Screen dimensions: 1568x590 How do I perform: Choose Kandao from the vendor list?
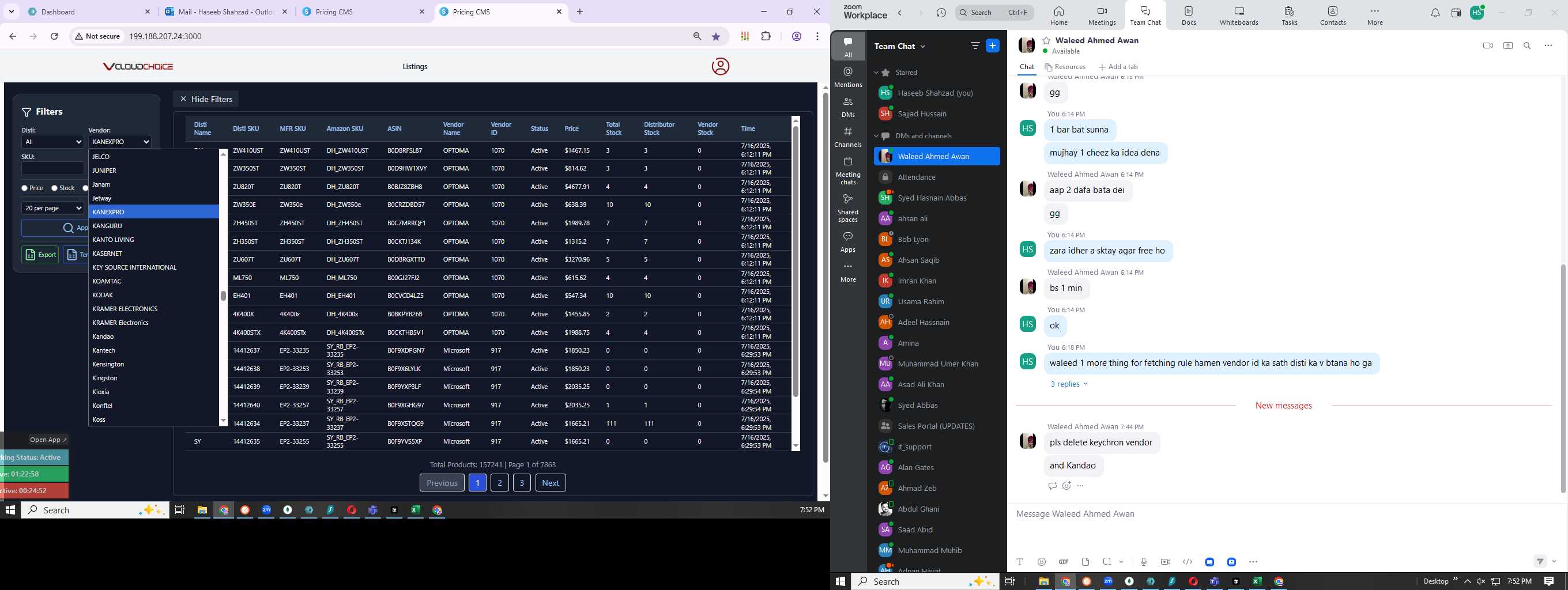point(153,336)
